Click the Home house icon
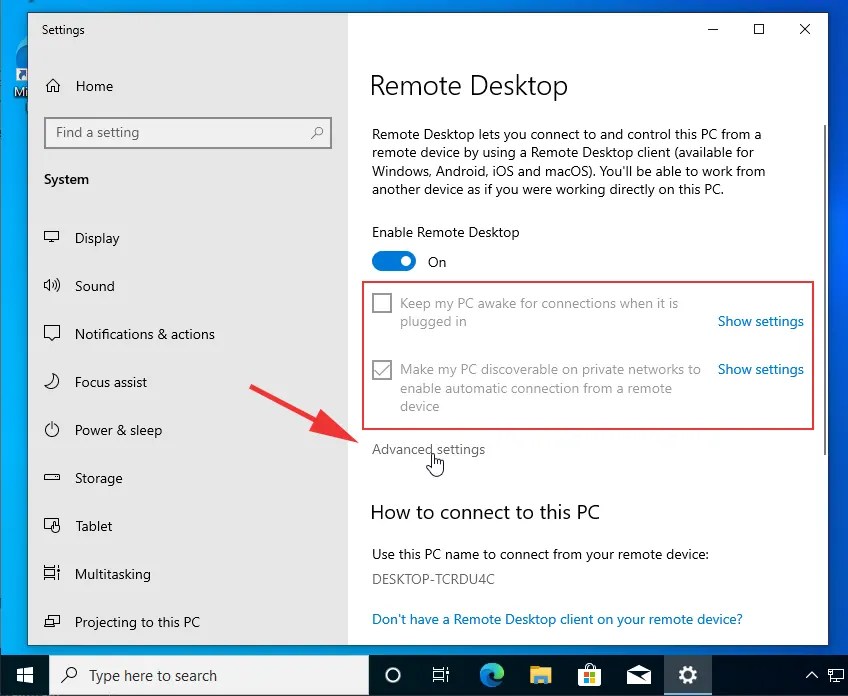 click(x=52, y=86)
